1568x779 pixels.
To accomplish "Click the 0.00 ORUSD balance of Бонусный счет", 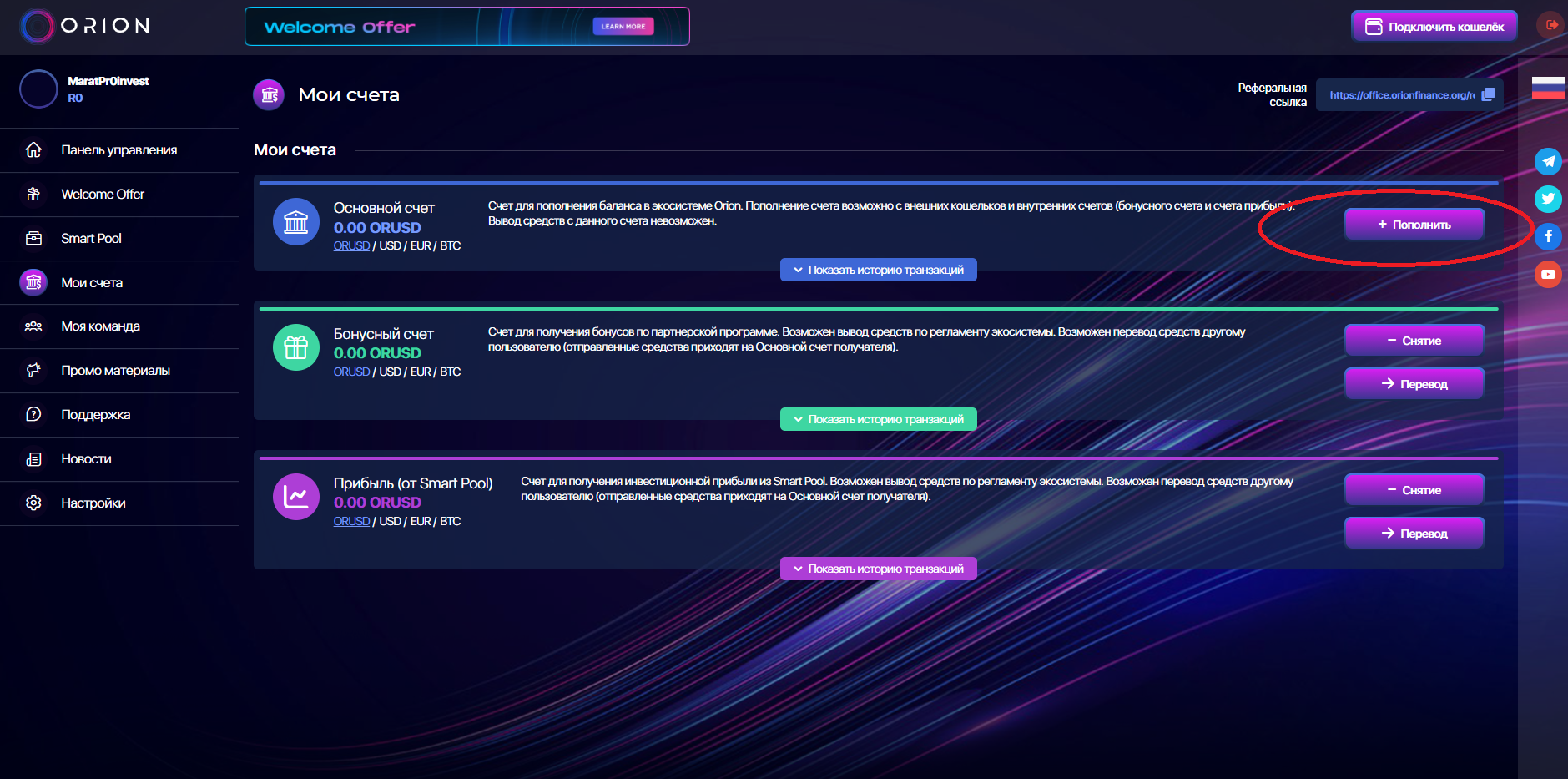I will (x=377, y=353).
